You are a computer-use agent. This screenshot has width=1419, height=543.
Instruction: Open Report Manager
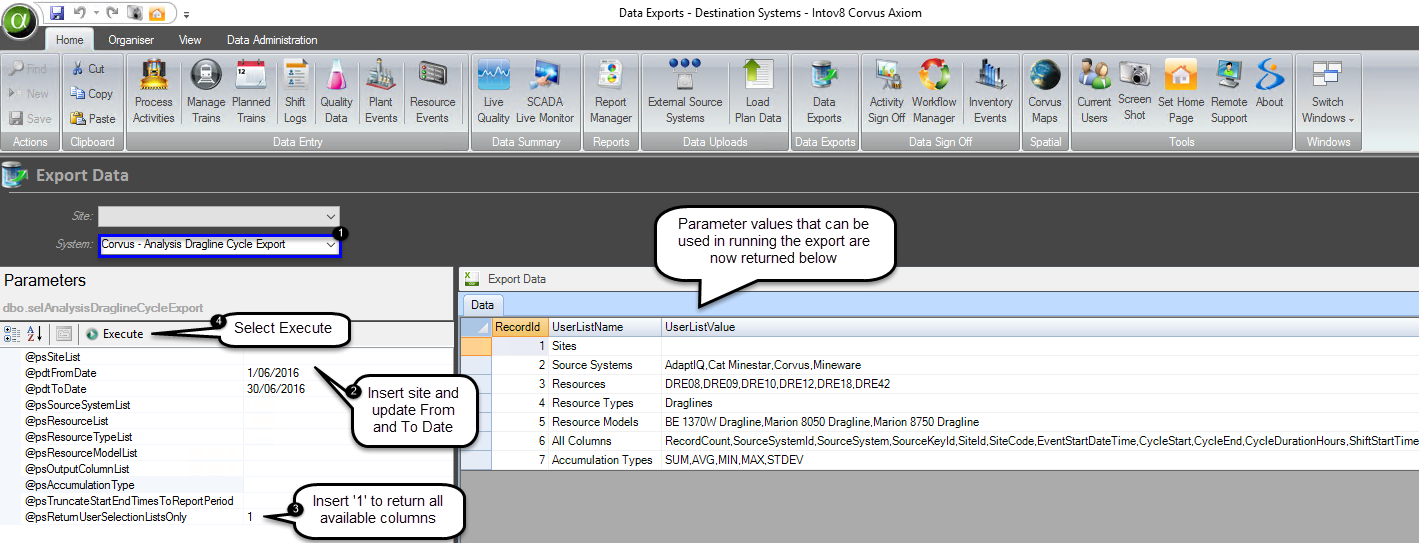pos(610,91)
